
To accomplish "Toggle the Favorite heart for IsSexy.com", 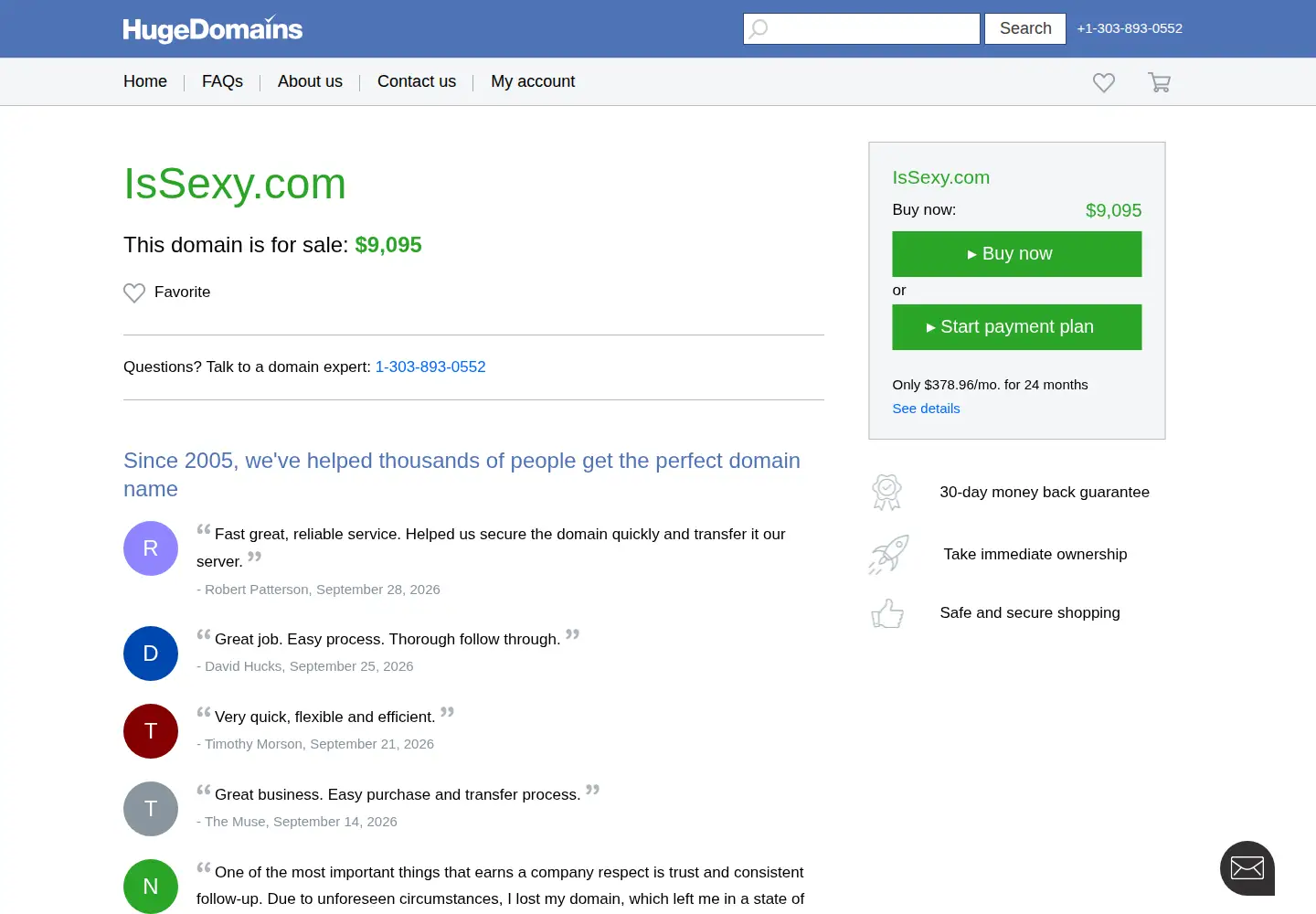I will tap(134, 292).
